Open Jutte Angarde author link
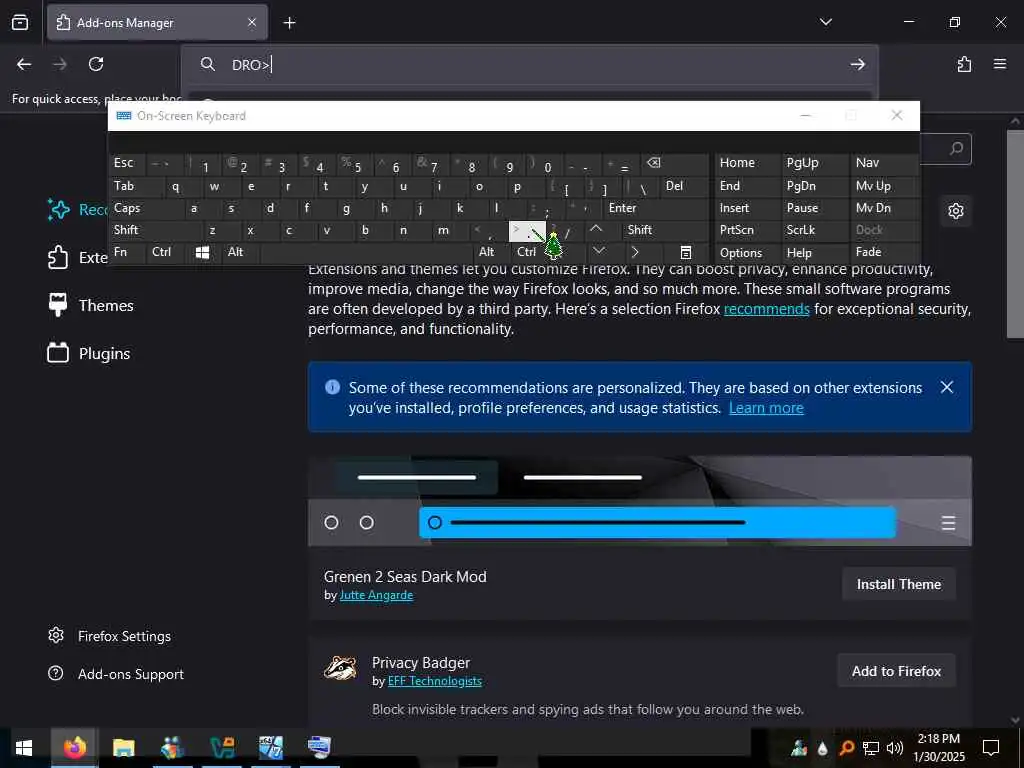 point(376,595)
